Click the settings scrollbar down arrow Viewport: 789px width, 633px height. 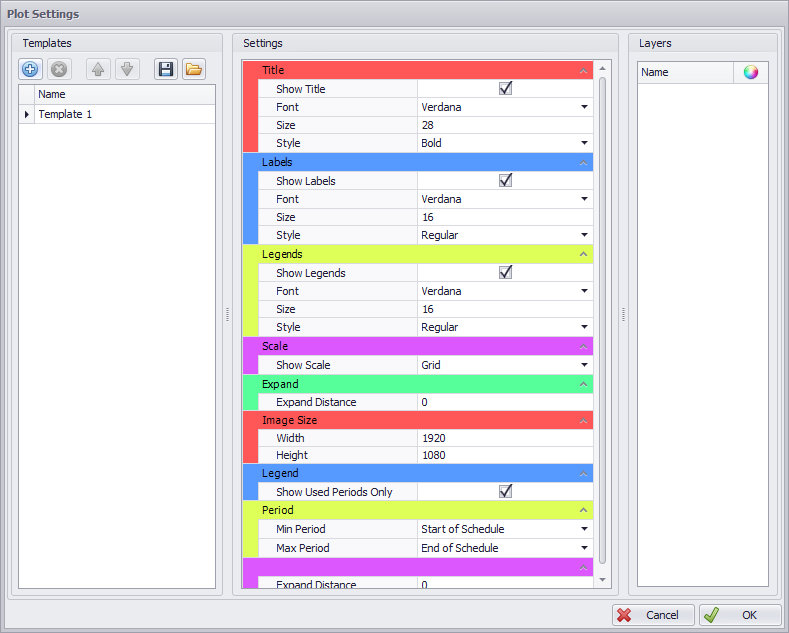point(602,579)
